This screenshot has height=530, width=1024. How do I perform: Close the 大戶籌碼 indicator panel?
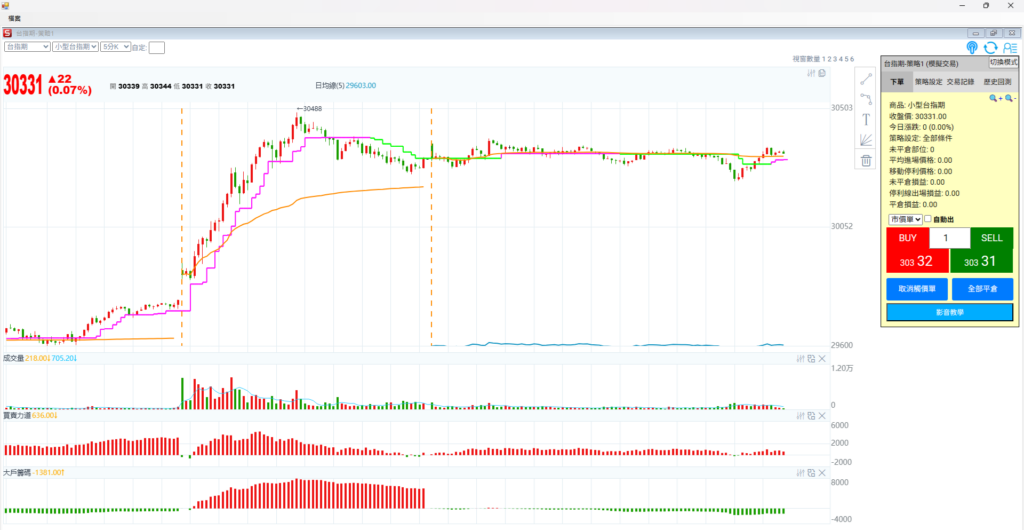pyautogui.click(x=822, y=471)
